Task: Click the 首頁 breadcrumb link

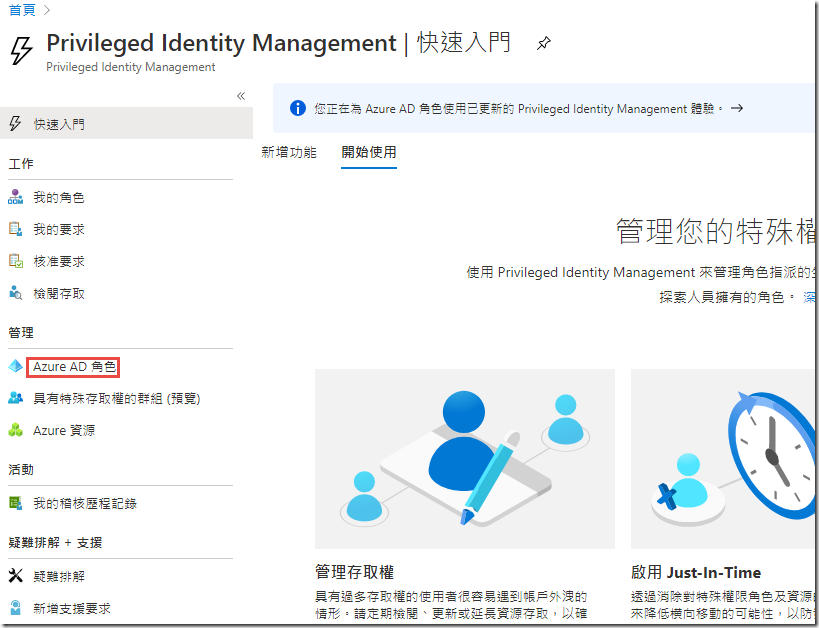Action: coord(24,10)
